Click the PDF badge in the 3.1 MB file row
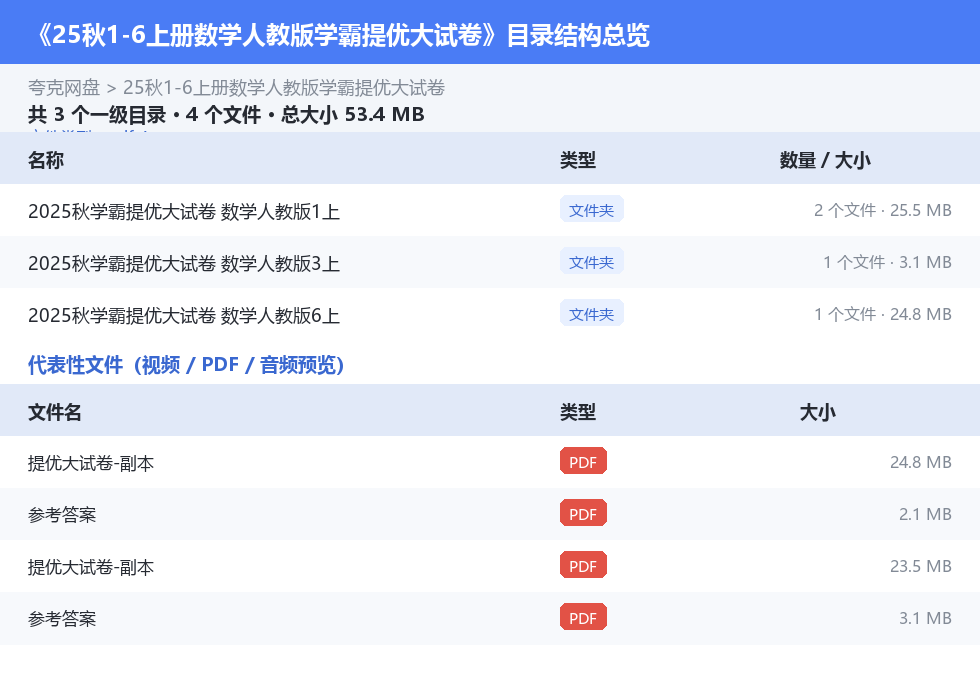Viewport: 980px width, 676px height. [583, 617]
